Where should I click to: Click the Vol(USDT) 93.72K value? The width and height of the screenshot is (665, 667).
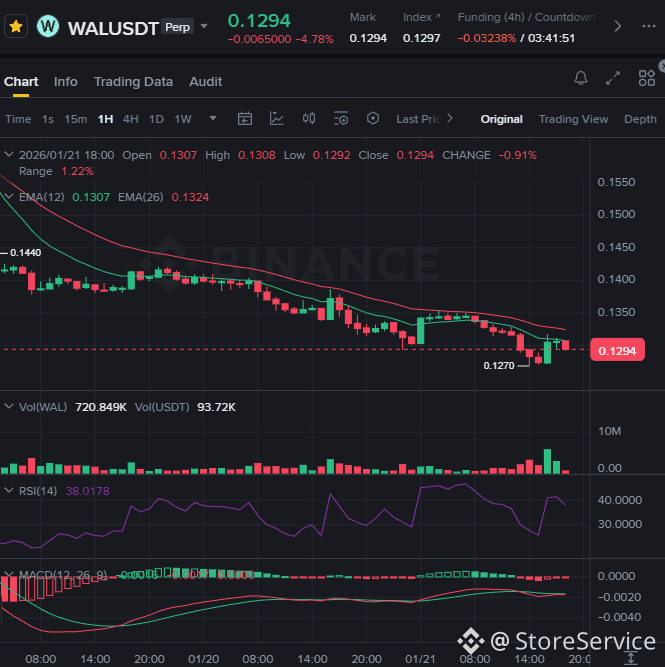(x=216, y=407)
